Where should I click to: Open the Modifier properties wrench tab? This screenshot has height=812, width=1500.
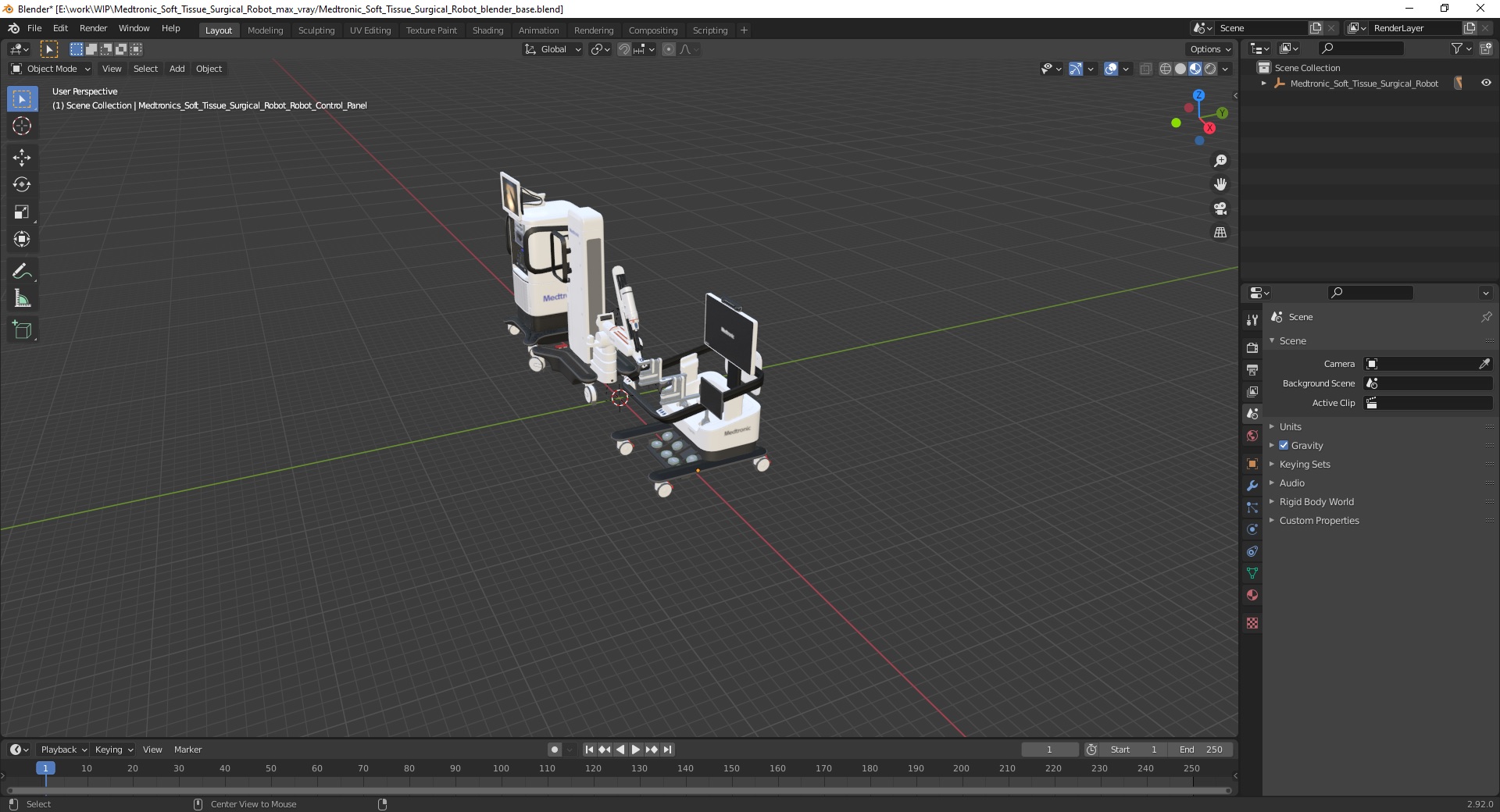click(x=1252, y=486)
